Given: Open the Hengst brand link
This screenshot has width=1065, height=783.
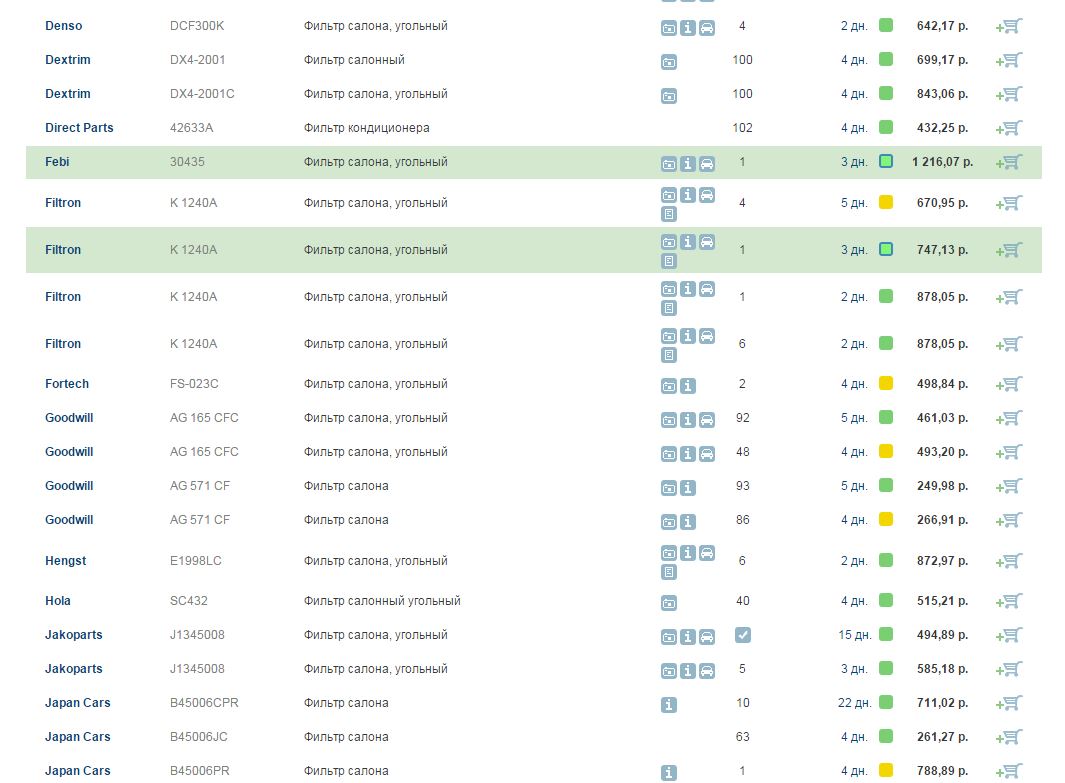Looking at the screenshot, I should pos(66,561).
